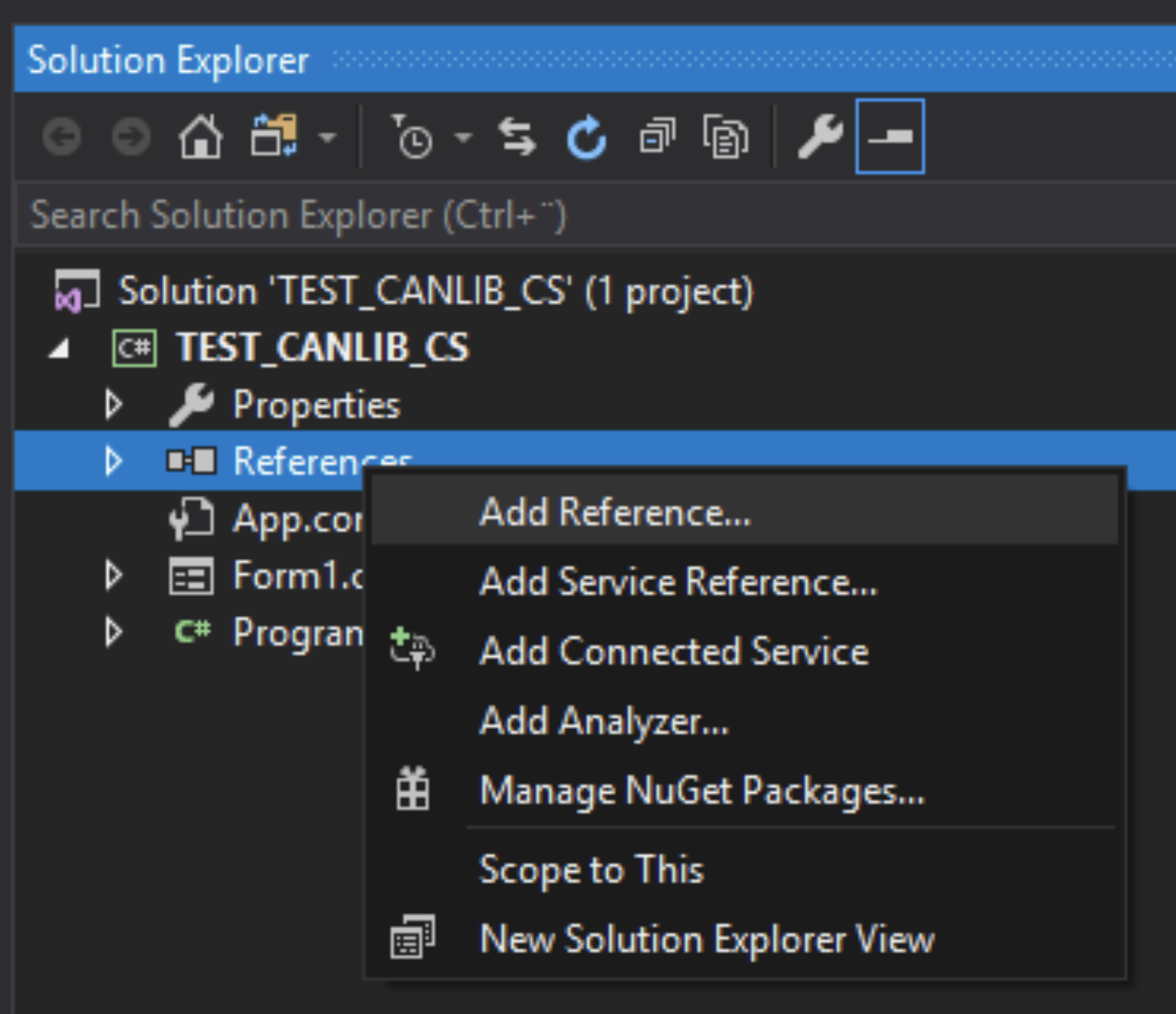Toggle the Preview Selected Items button
The width and height of the screenshot is (1176, 1014).
tap(890, 137)
